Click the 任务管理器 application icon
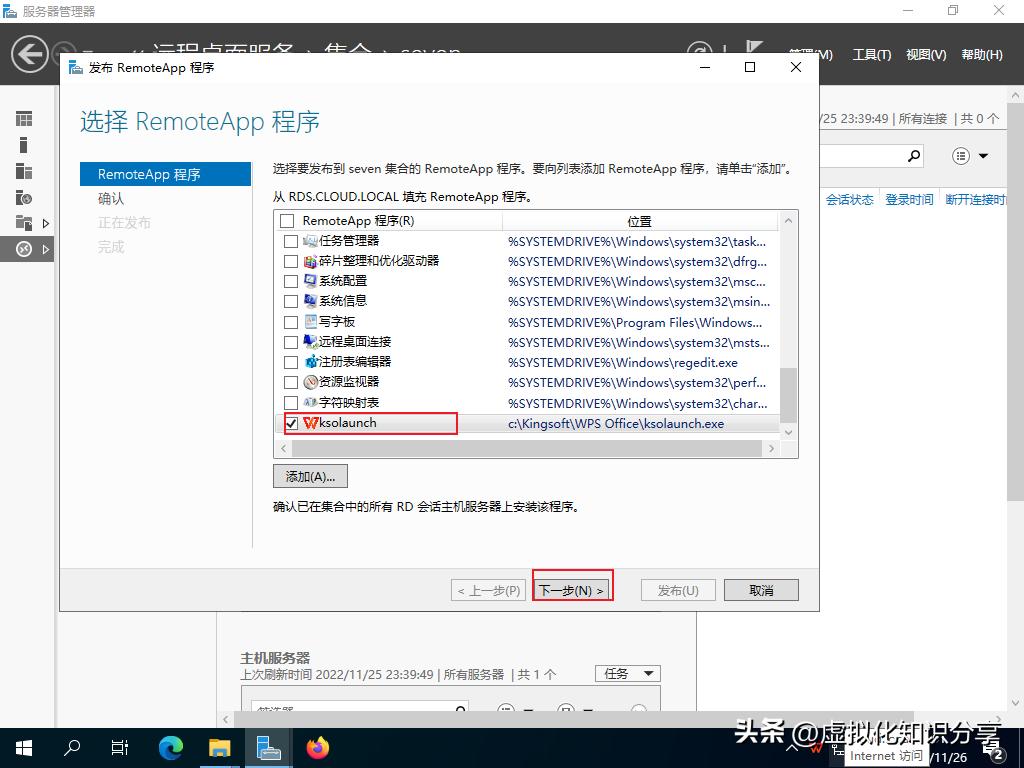1024x768 pixels. click(x=313, y=241)
